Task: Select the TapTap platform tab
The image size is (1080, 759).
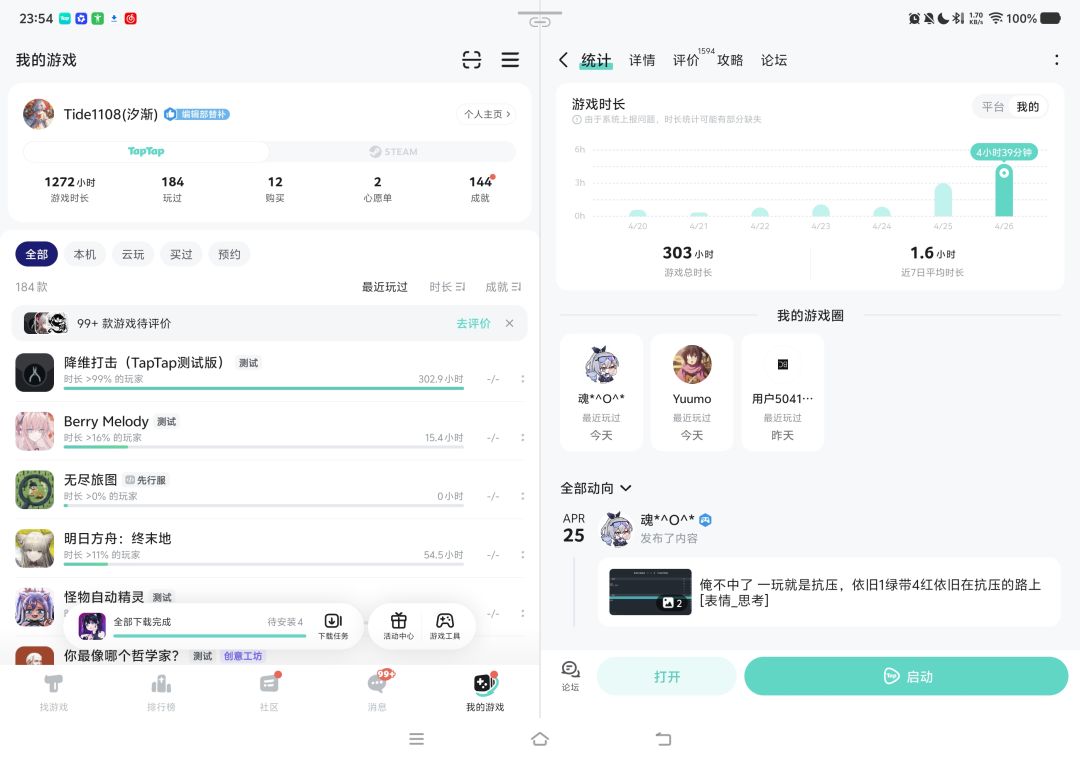Action: 146,152
